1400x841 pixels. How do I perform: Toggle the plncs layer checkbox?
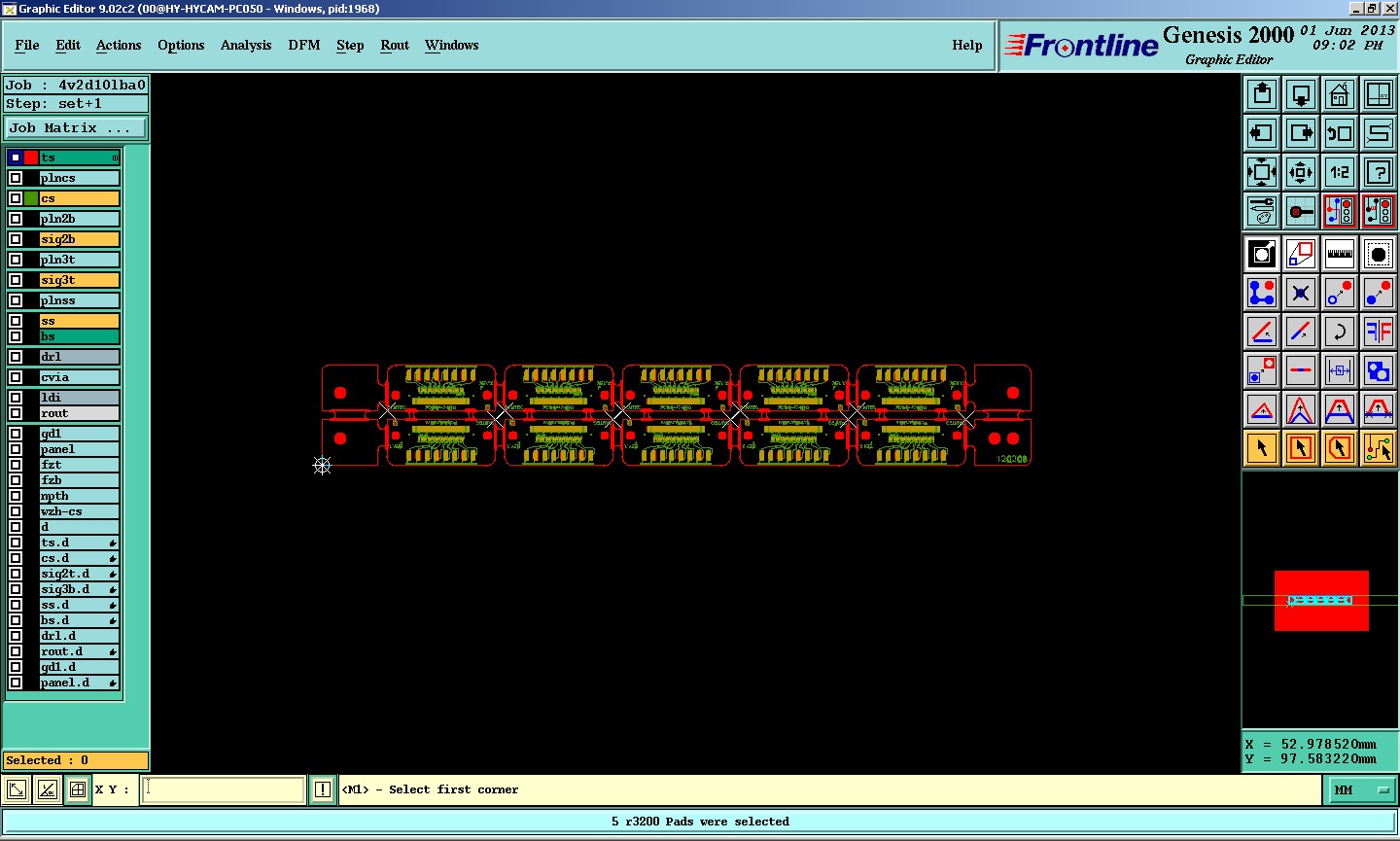click(16, 178)
